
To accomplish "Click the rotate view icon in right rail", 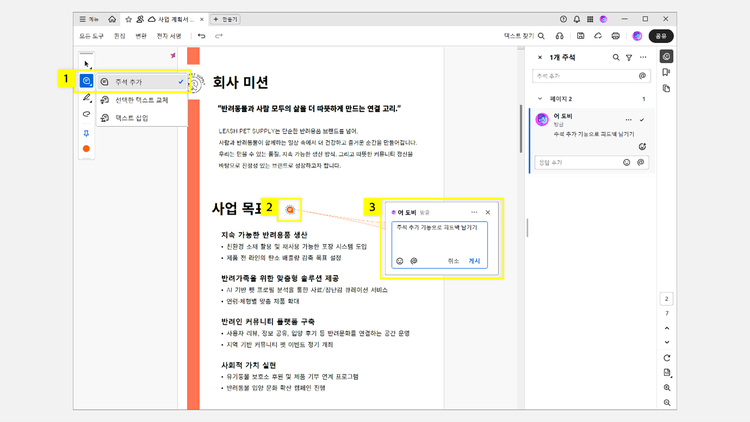I will point(667,358).
